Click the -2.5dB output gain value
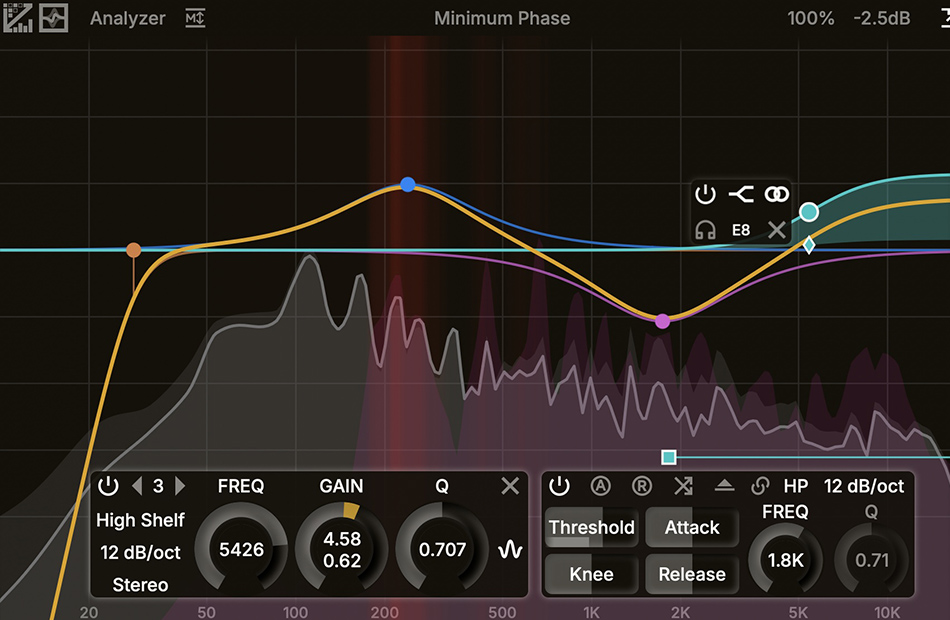Screen dimensions: 950x620 click(882, 18)
